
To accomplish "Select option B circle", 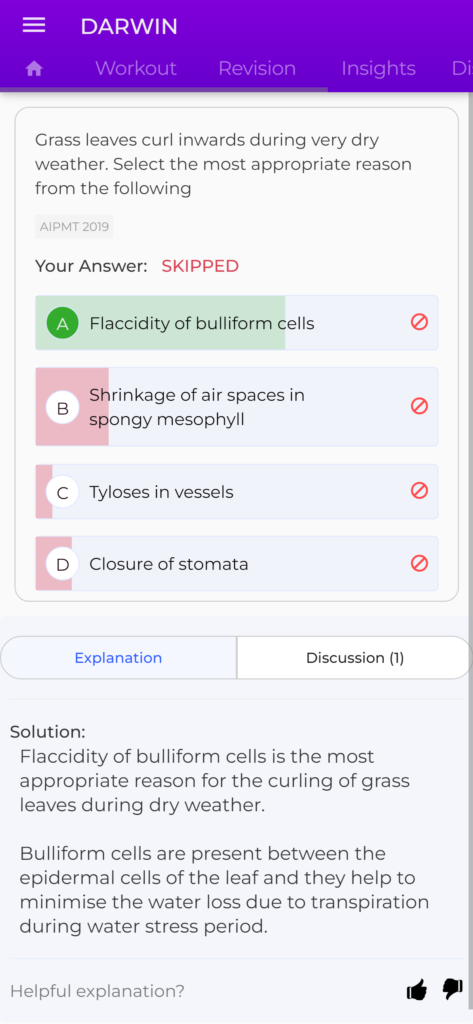I will [63, 408].
